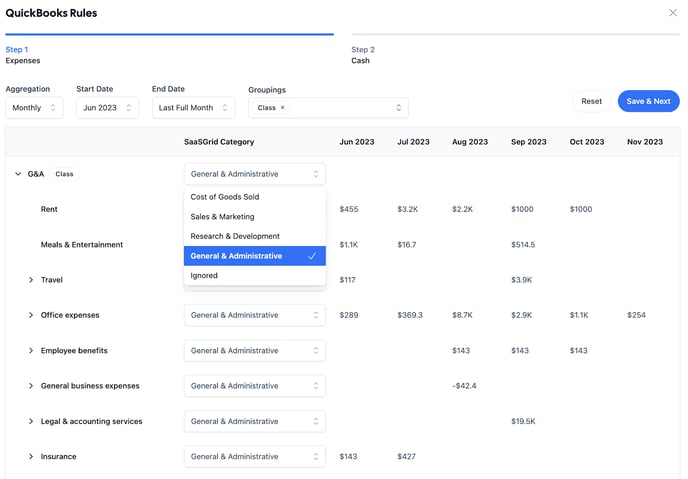This screenshot has height=479, width=688.
Task: Expand the Office expenses row
Action: coord(31,315)
